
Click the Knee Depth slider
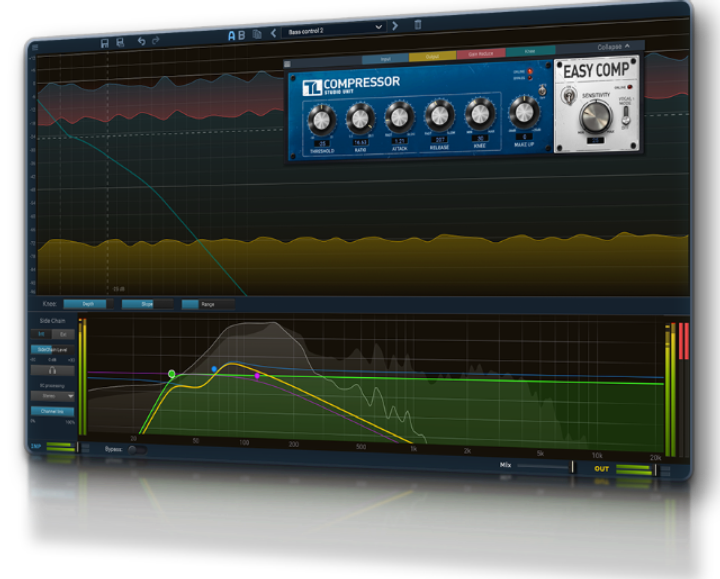88,304
